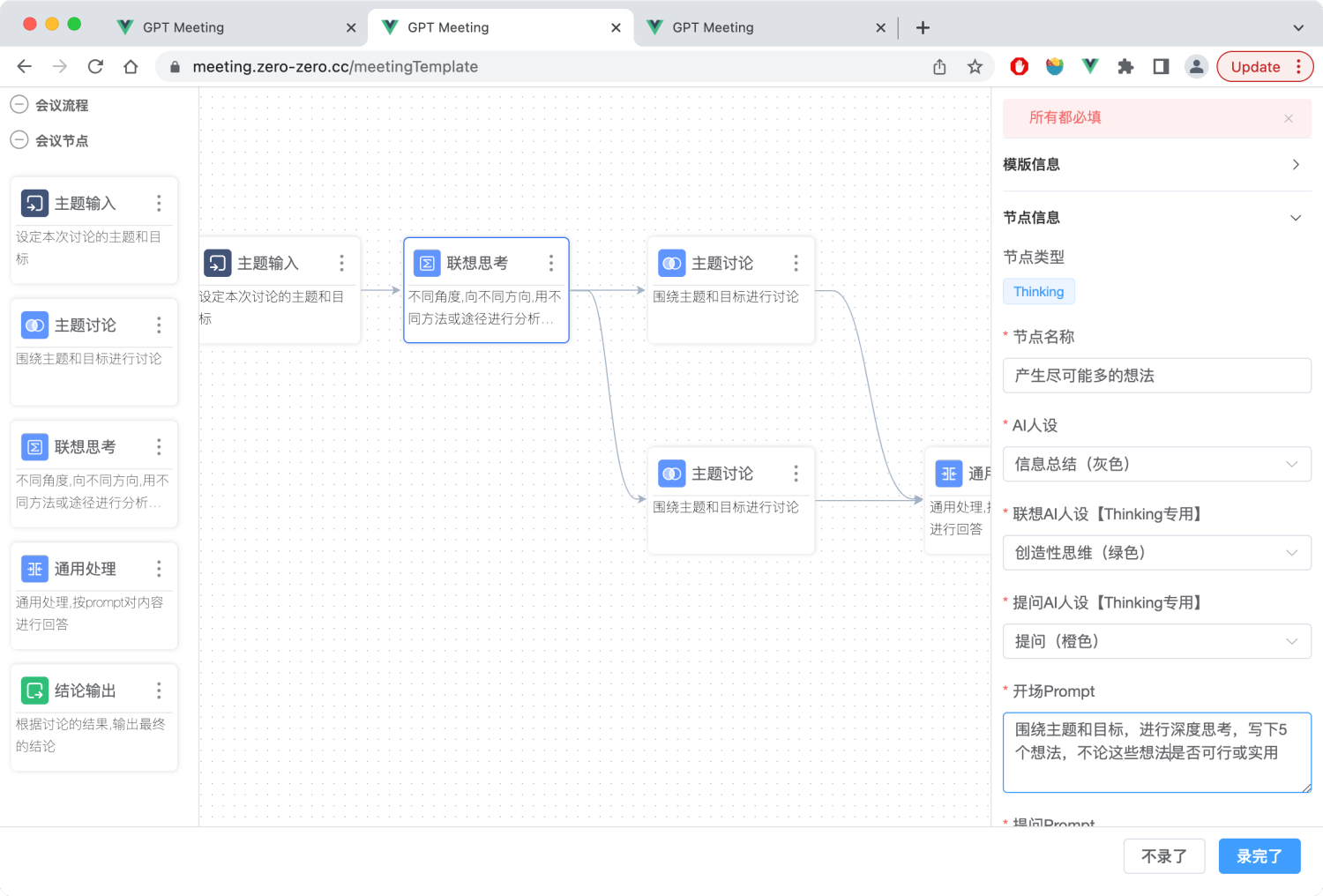Screen dimensions: 1323x896
Task: Click the 节点类型 label
Action: [x=1034, y=257]
